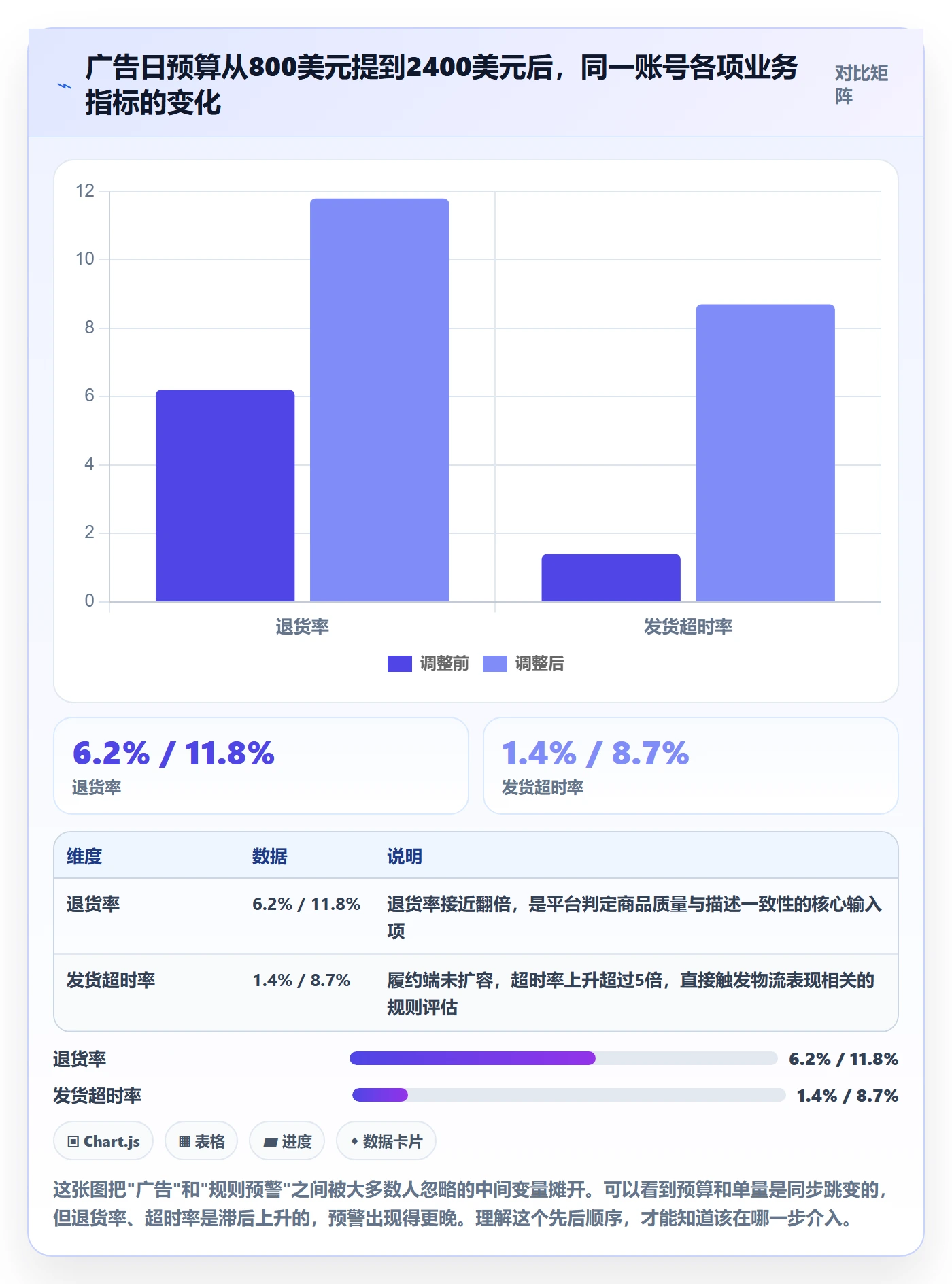
Task: Click the 调整前 legend label
Action: pyautogui.click(x=444, y=663)
